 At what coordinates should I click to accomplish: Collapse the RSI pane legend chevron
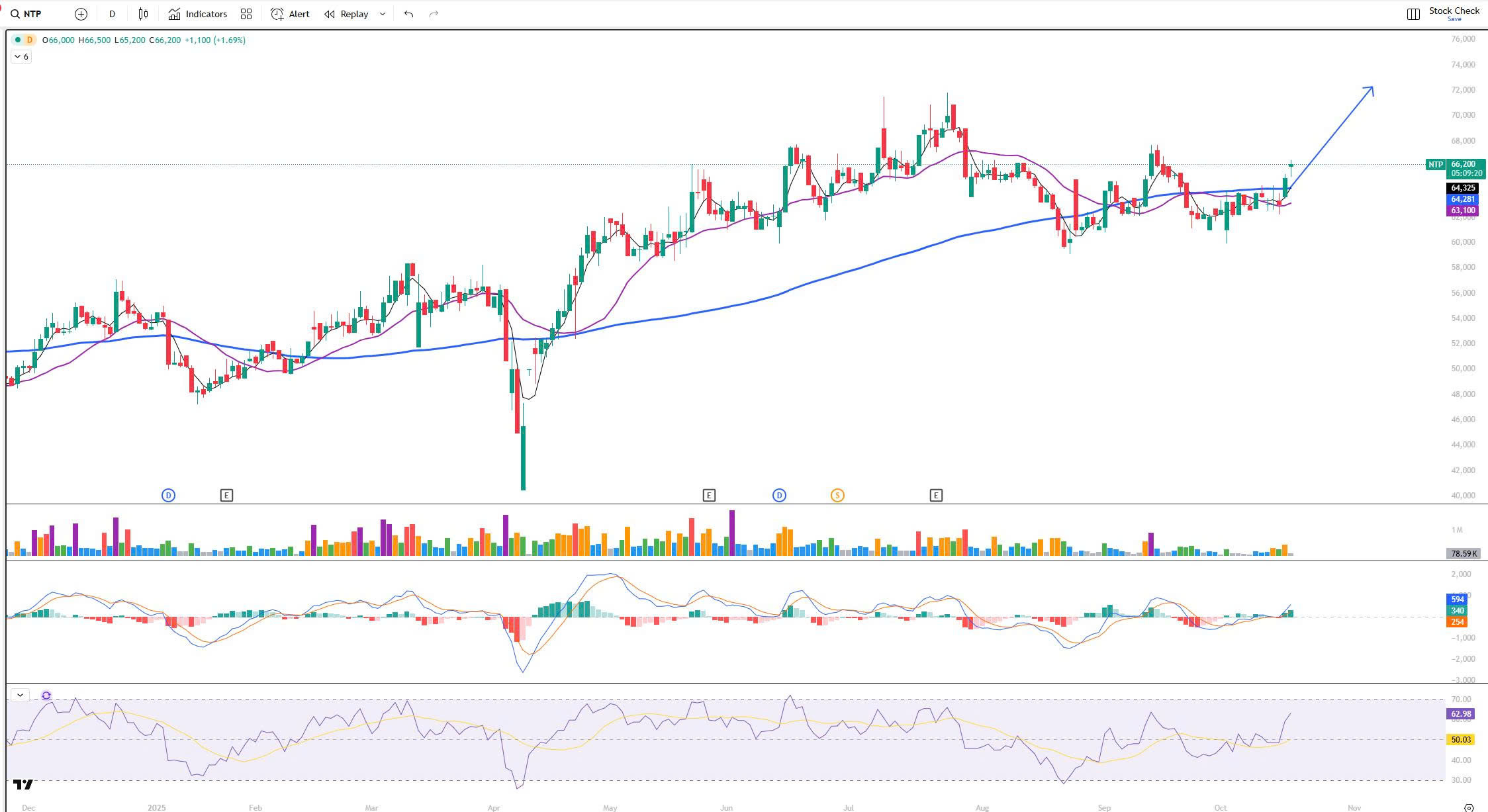(20, 695)
